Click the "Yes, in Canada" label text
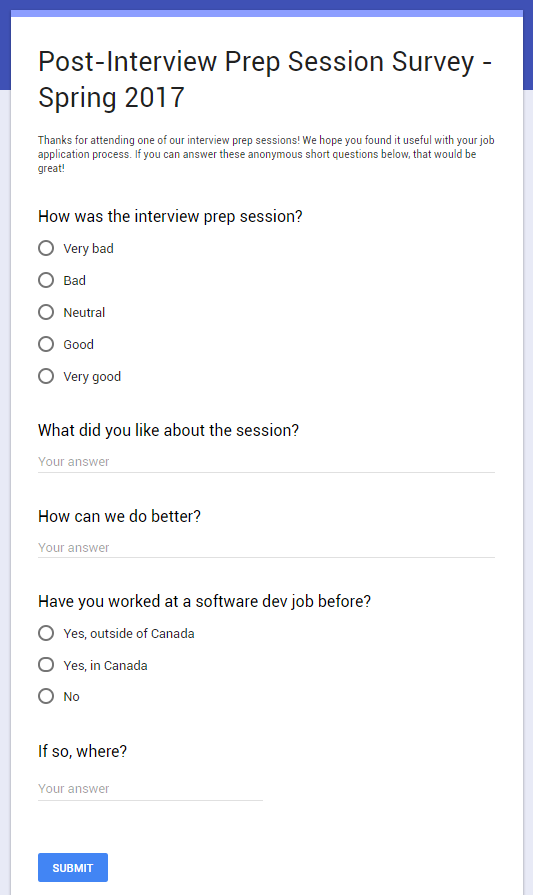Image resolution: width=533 pixels, height=895 pixels. [x=105, y=666]
